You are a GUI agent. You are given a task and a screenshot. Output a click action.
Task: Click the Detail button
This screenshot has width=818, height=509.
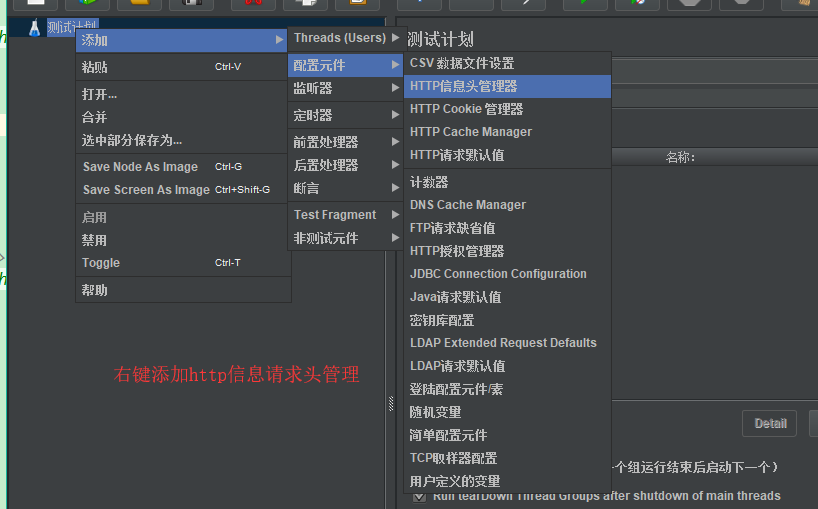click(x=769, y=423)
